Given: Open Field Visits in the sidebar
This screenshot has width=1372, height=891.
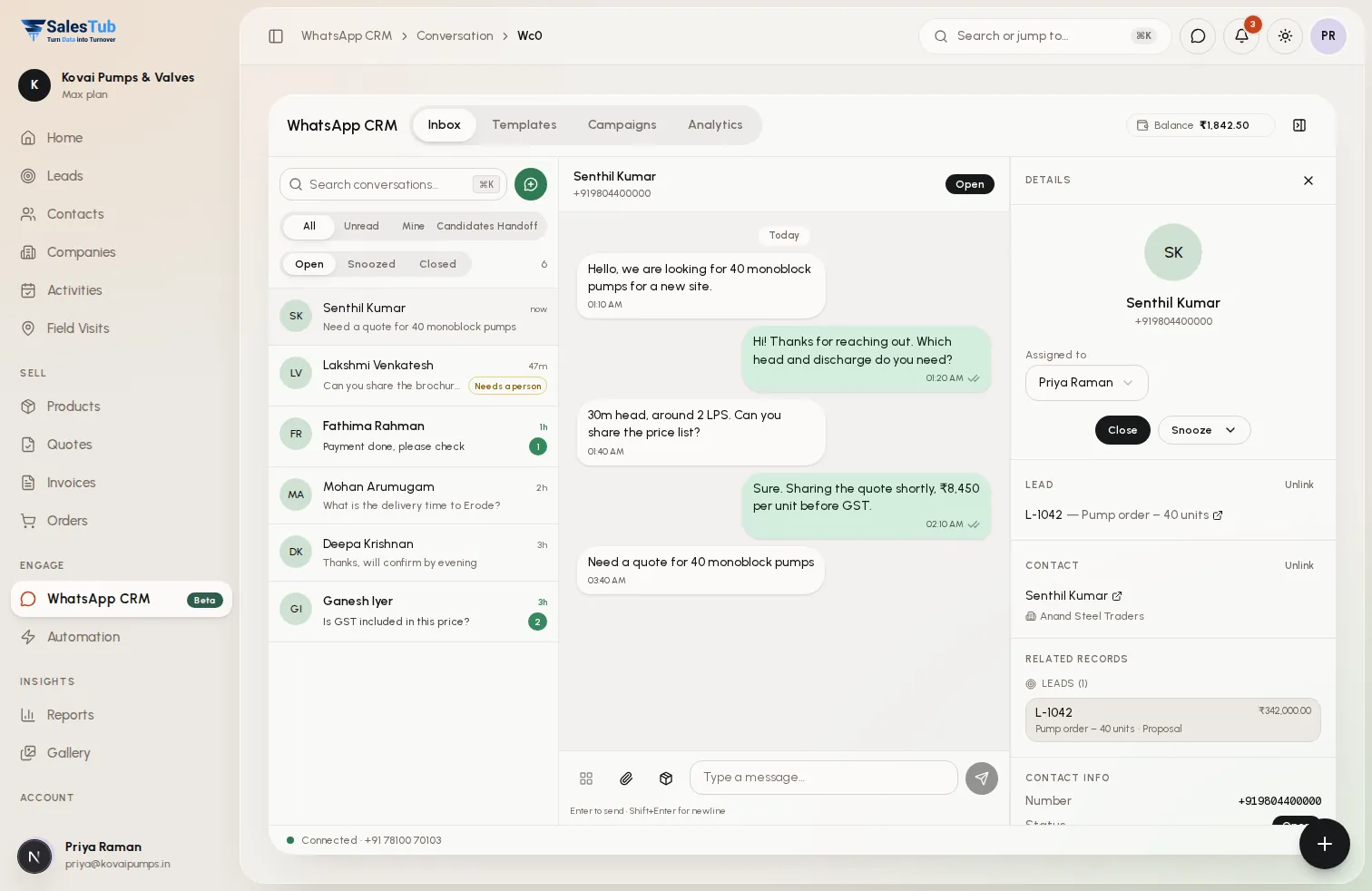Looking at the screenshot, I should click(122, 328).
